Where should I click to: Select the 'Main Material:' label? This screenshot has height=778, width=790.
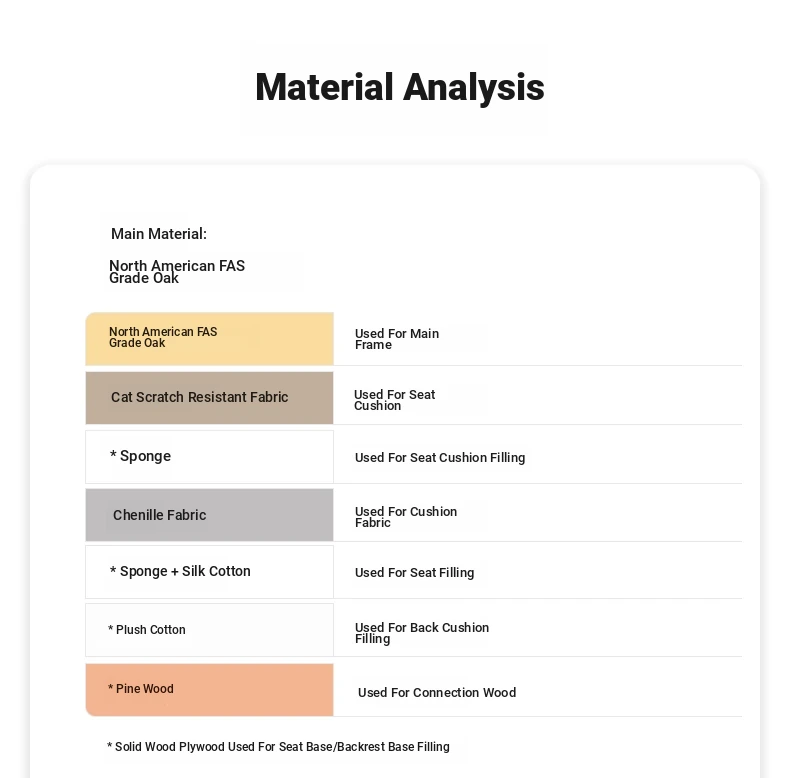coord(159,234)
